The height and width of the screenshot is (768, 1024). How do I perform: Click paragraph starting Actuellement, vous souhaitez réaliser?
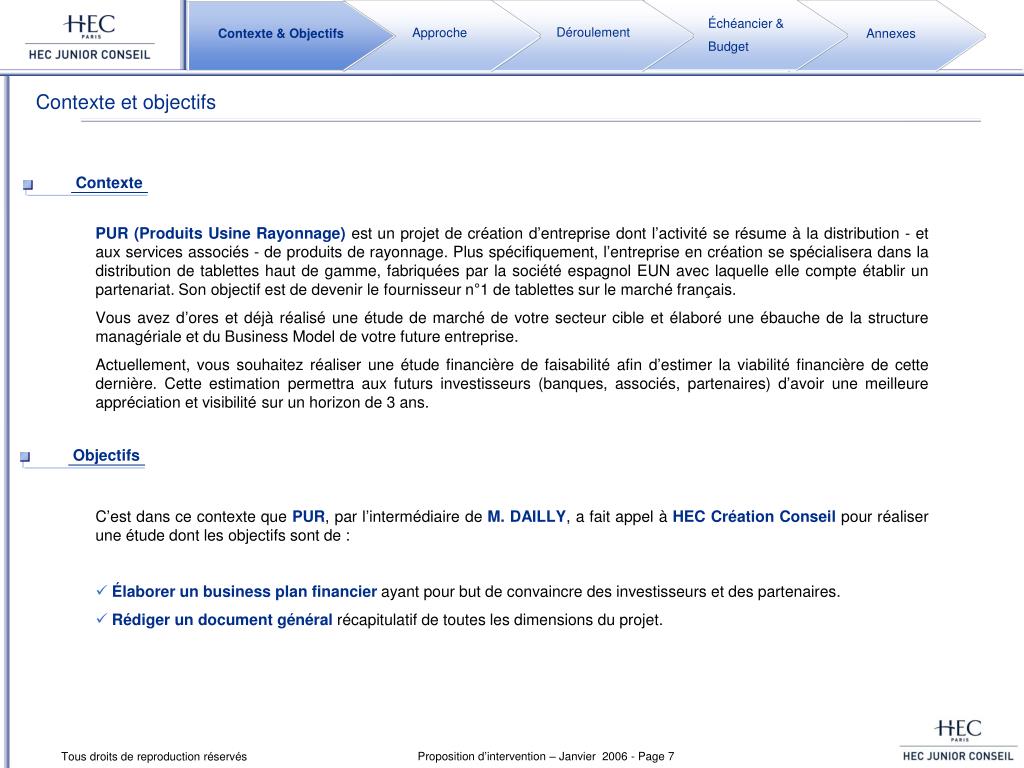511,383
